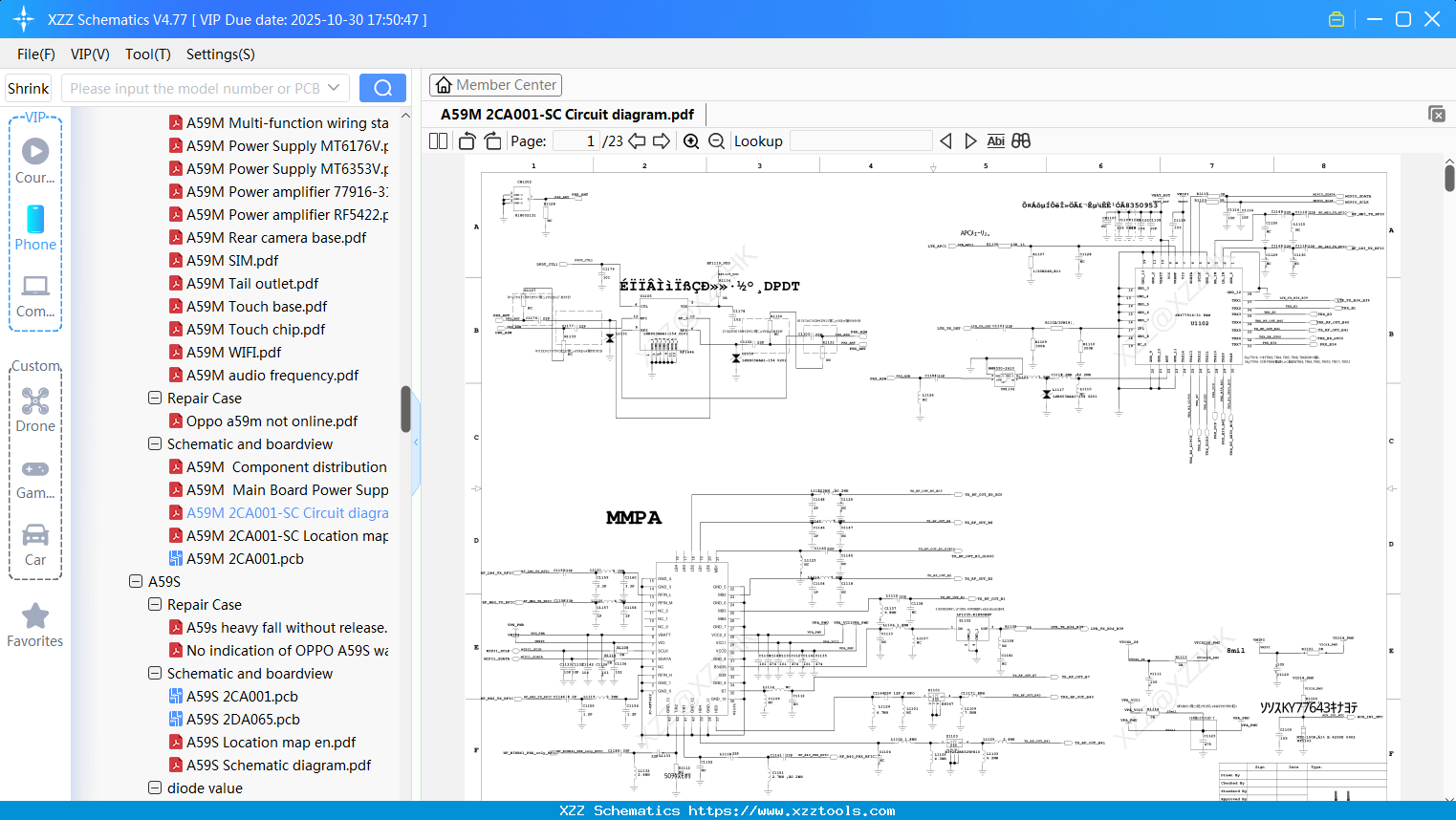This screenshot has height=820, width=1456.
Task: Collapse the A59S tree node
Action: (135, 581)
